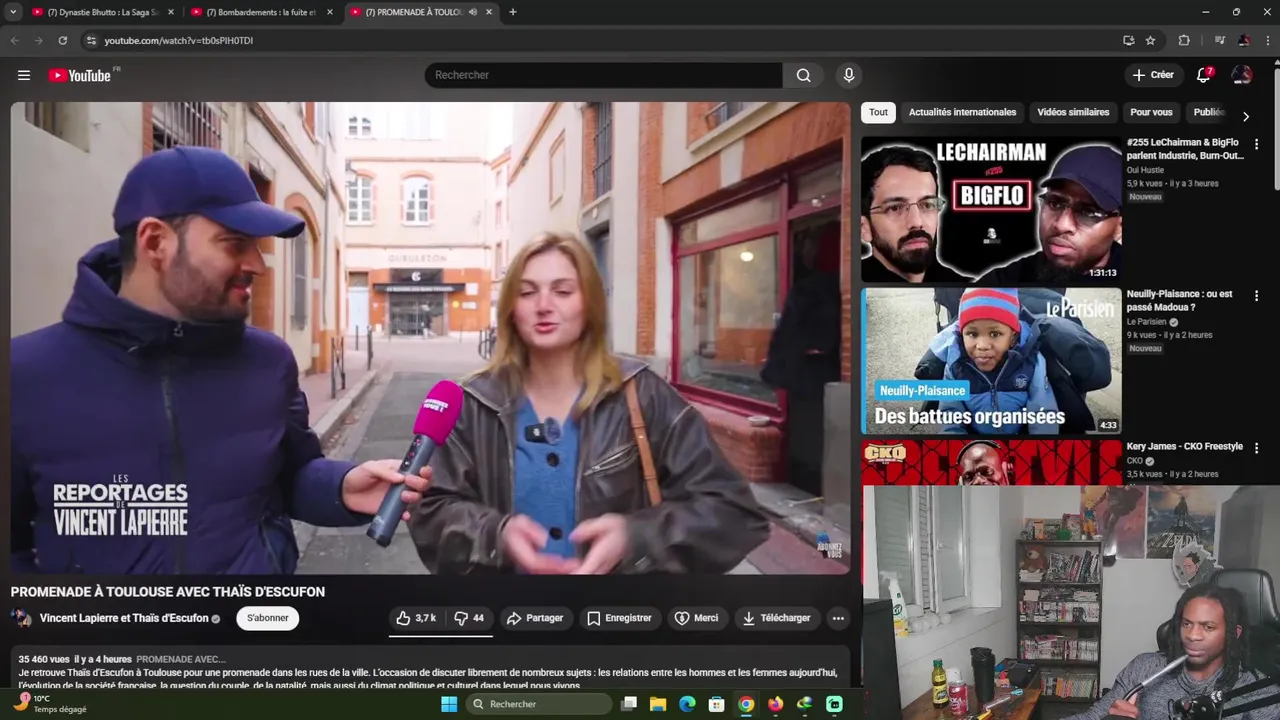Open options for Kery James CKO Freestyle

[1256, 448]
